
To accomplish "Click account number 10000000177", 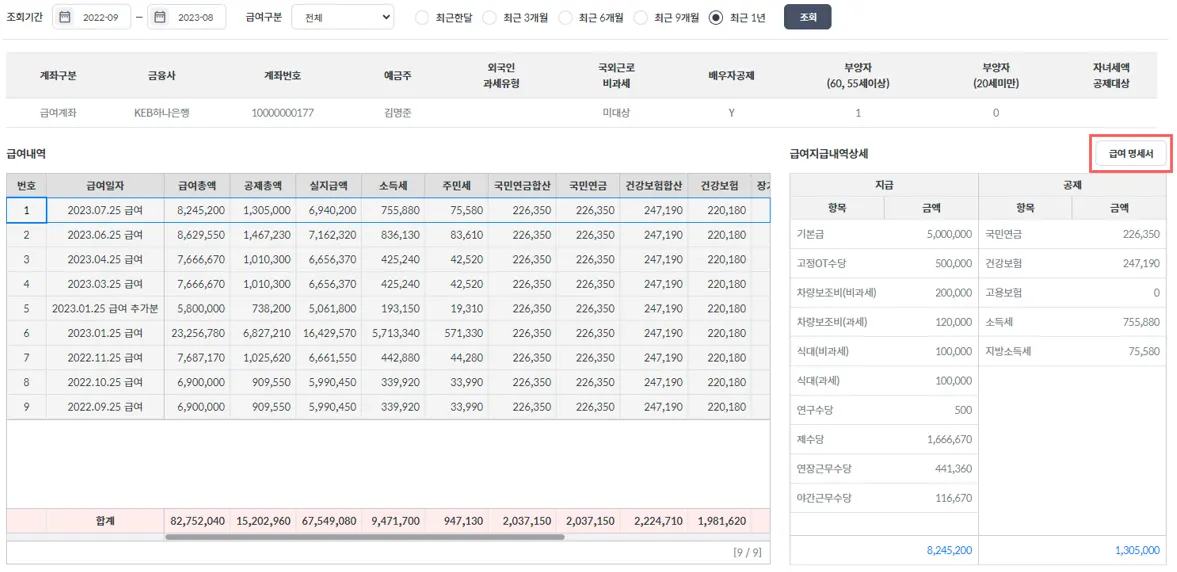I will pyautogui.click(x=283, y=113).
